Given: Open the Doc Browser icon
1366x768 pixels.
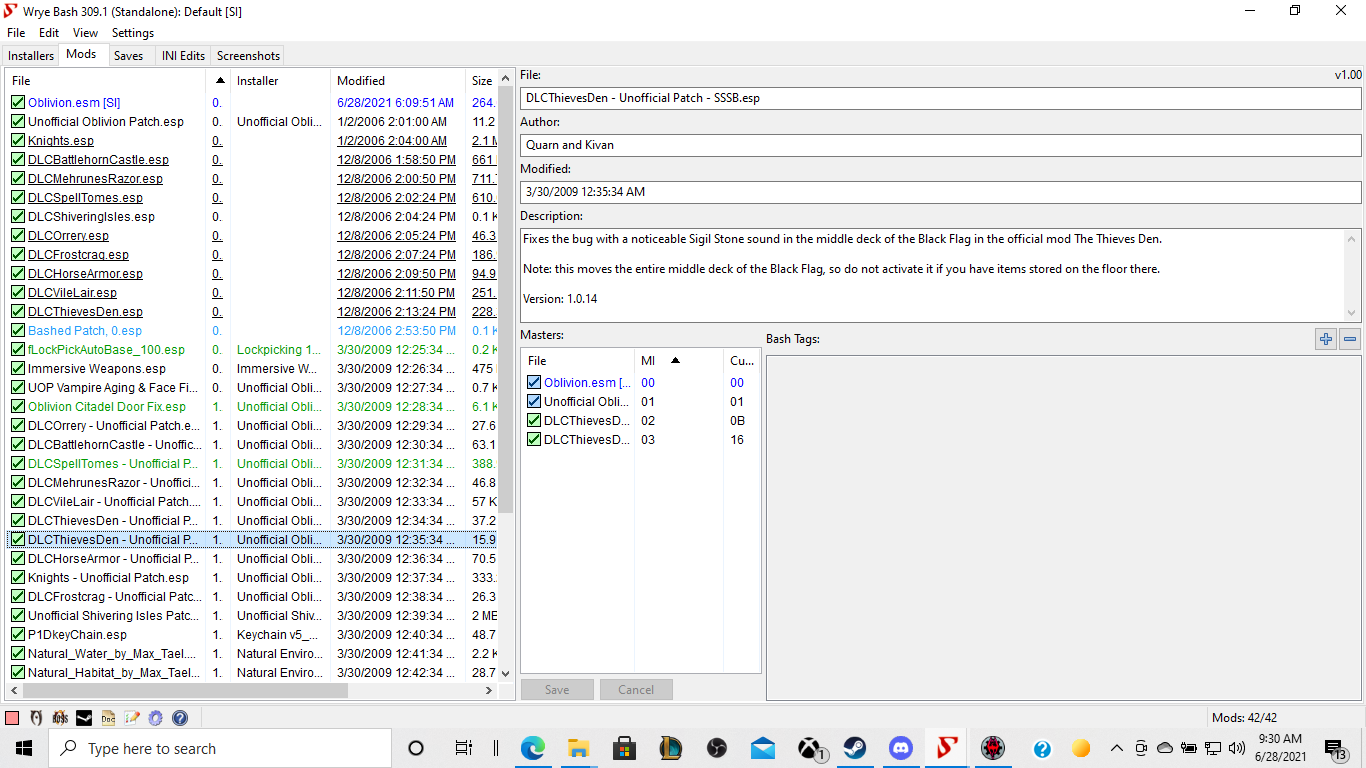Looking at the screenshot, I should click(x=108, y=718).
